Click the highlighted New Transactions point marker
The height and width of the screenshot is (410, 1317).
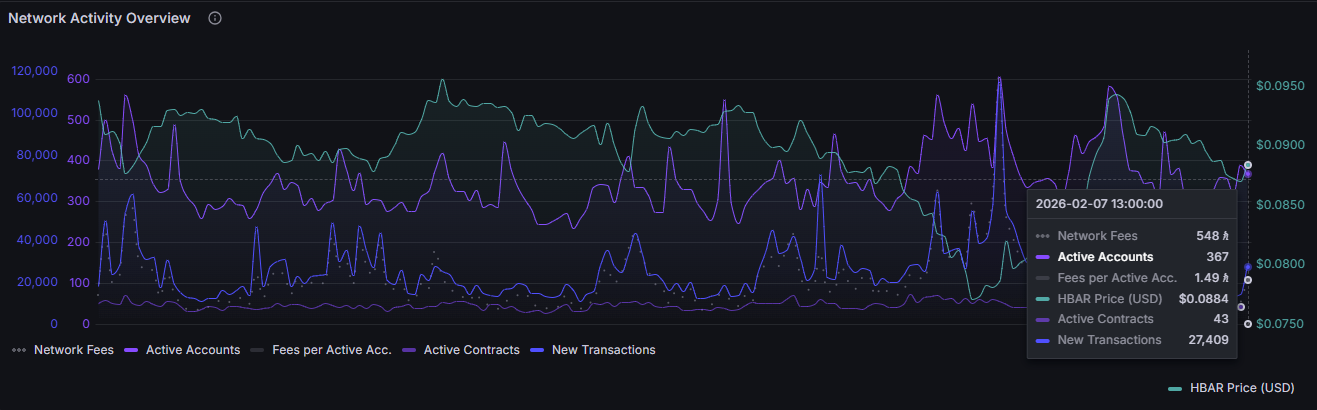coord(1248,267)
